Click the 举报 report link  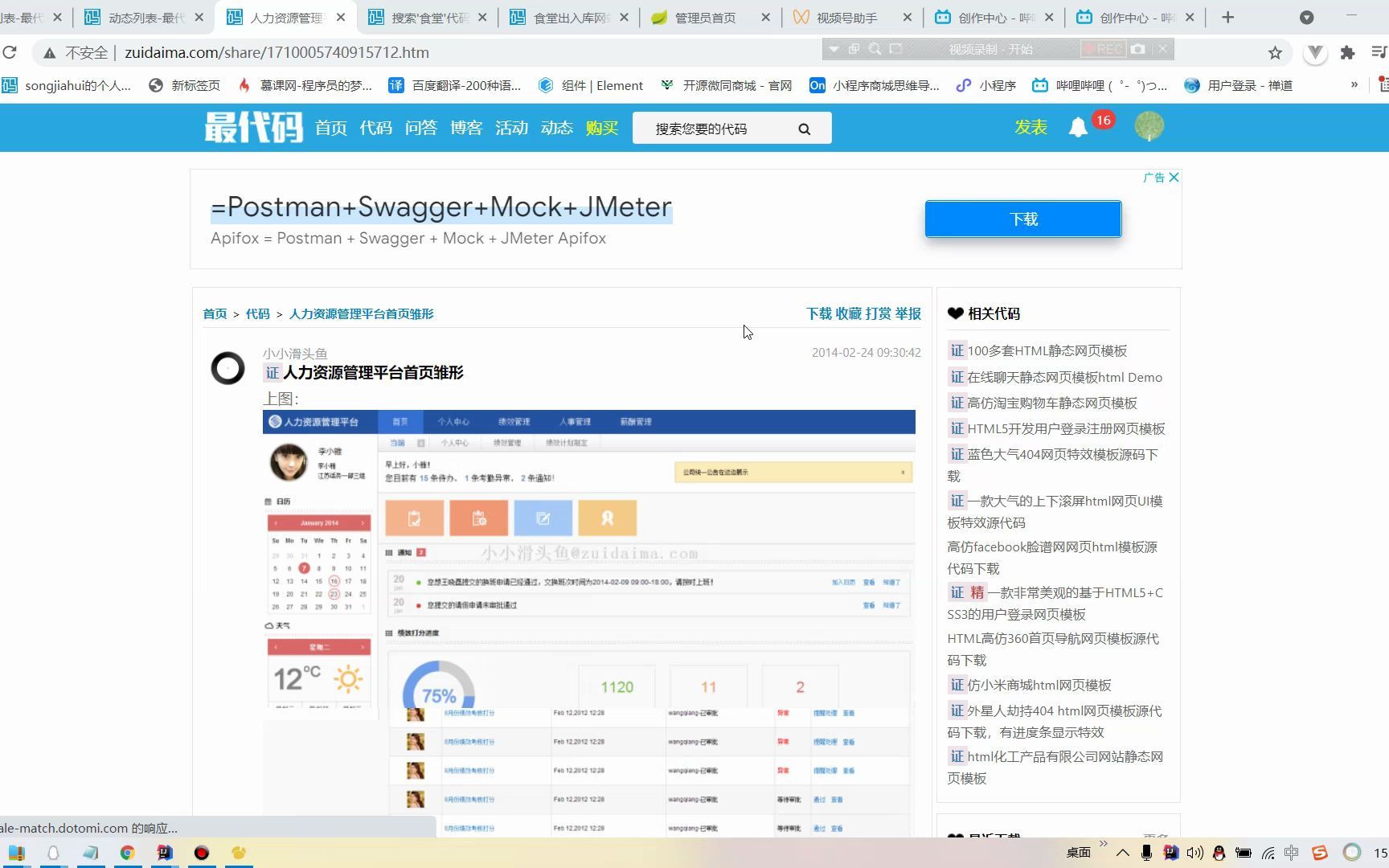coord(908,313)
